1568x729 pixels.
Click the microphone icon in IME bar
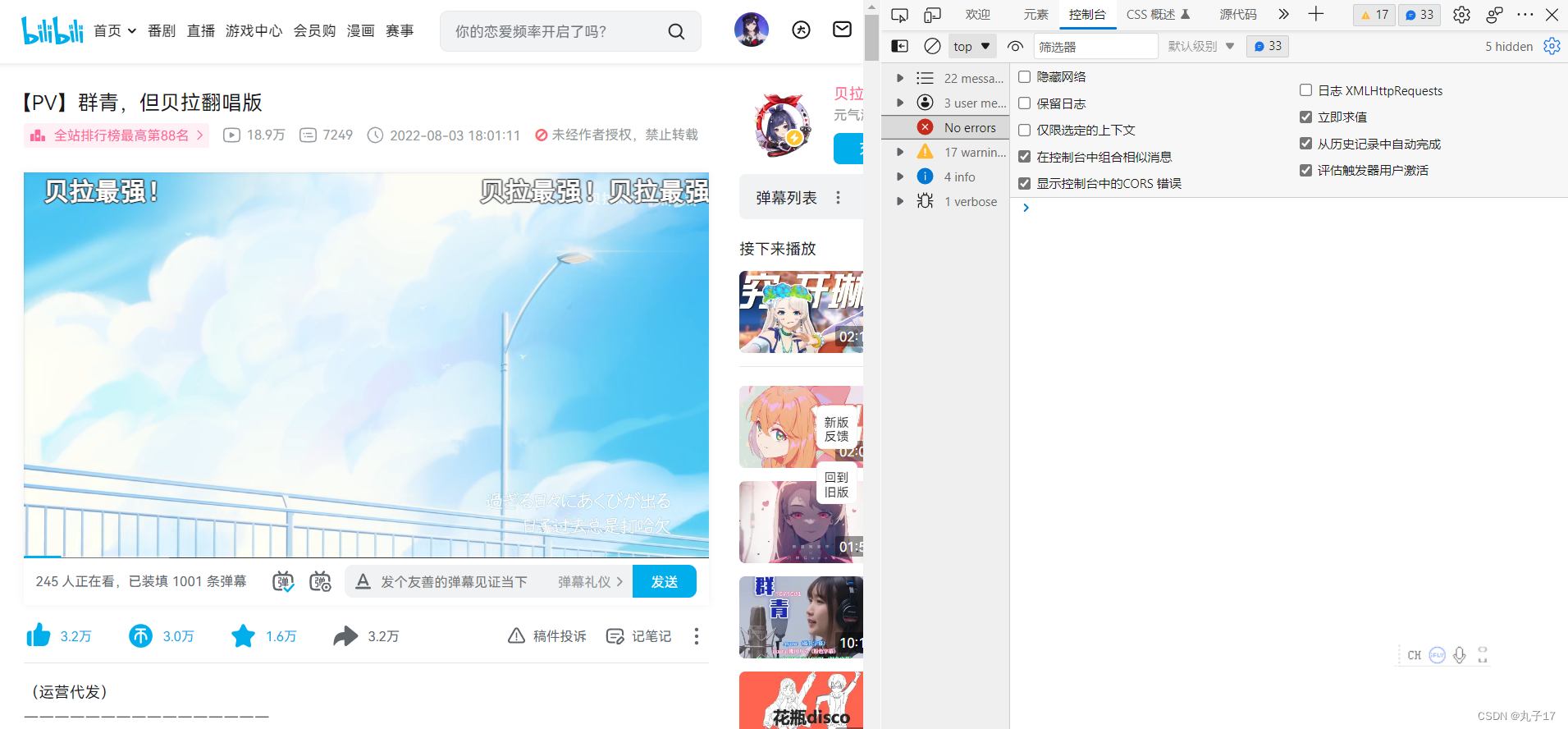tap(1460, 655)
